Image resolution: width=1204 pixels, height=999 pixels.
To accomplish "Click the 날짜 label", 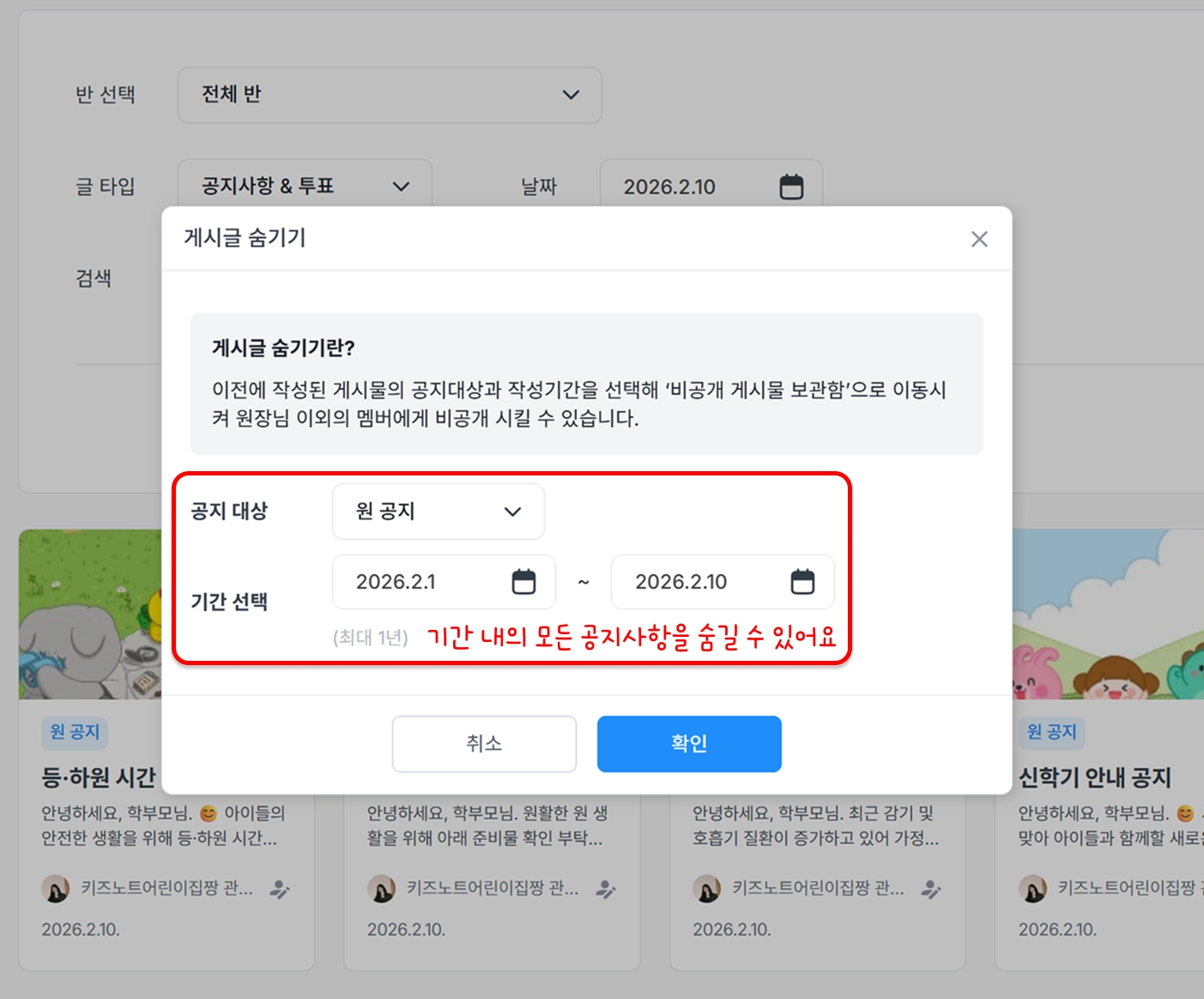I will pyautogui.click(x=539, y=186).
